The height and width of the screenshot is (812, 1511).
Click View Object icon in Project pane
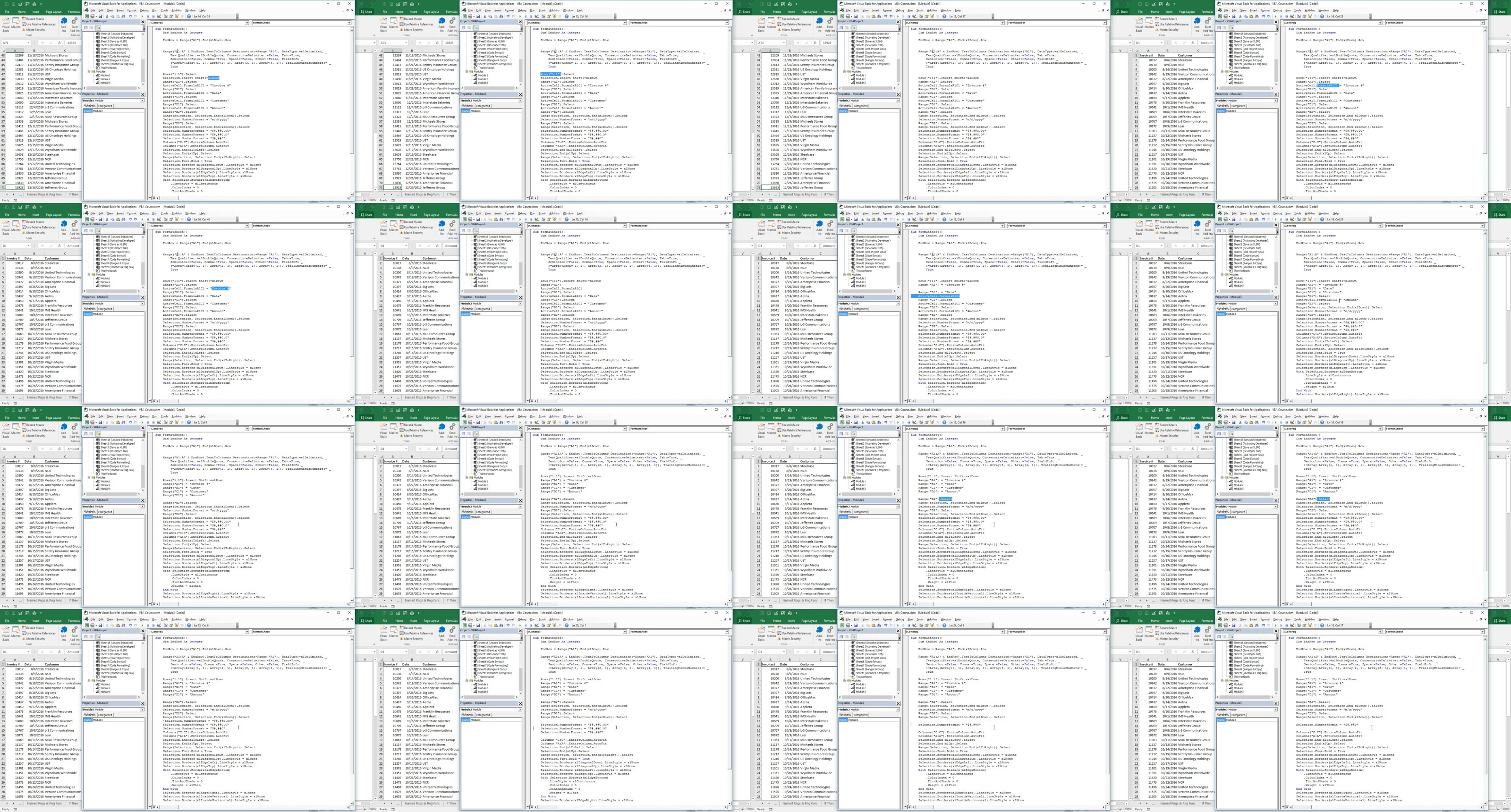pos(92,27)
